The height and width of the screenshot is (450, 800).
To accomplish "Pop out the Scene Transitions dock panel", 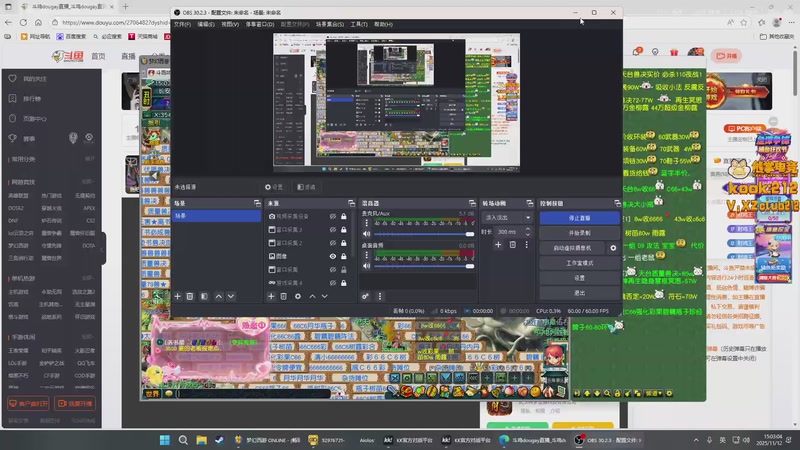I will click(530, 204).
